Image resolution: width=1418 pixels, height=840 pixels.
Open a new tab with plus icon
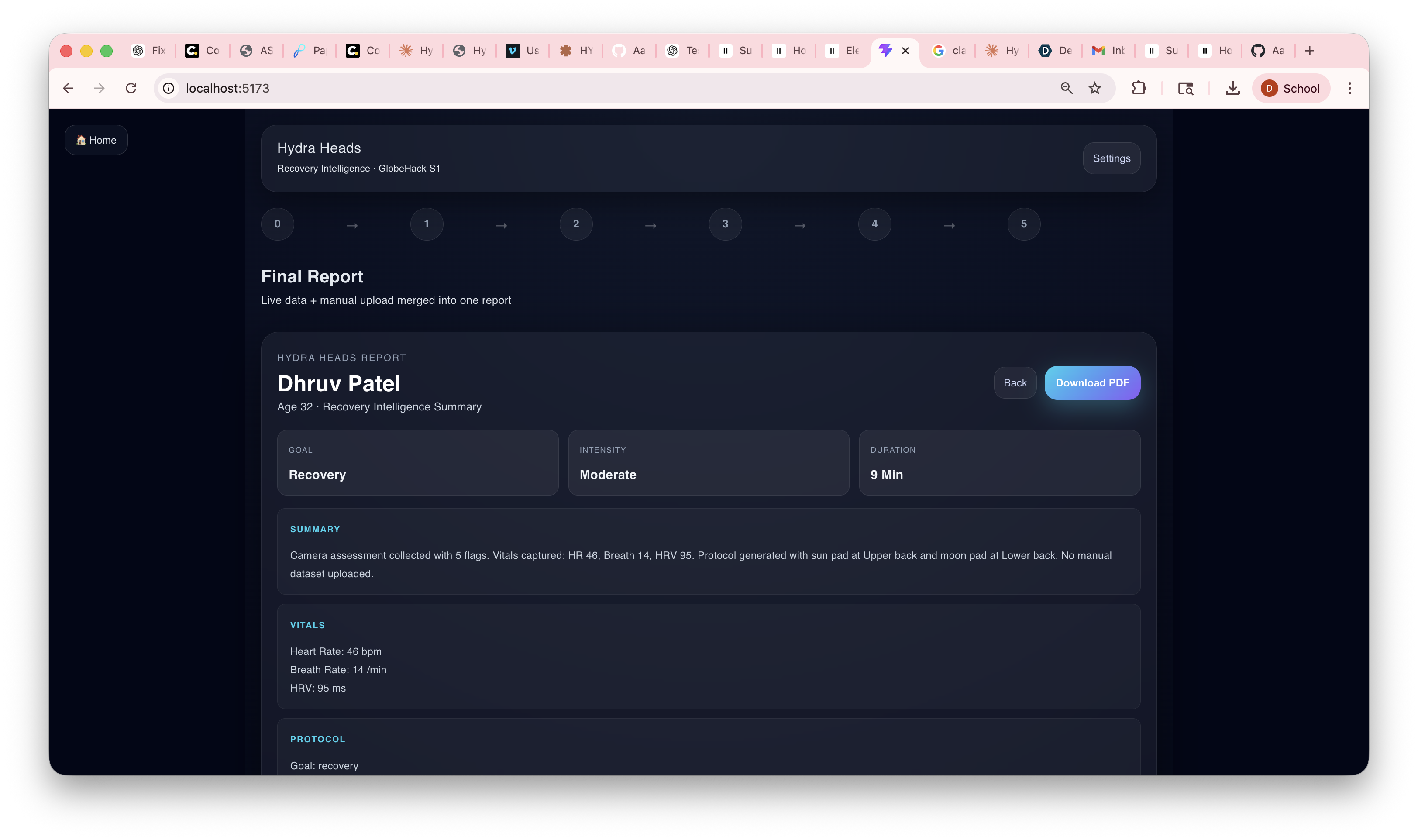(x=1309, y=51)
